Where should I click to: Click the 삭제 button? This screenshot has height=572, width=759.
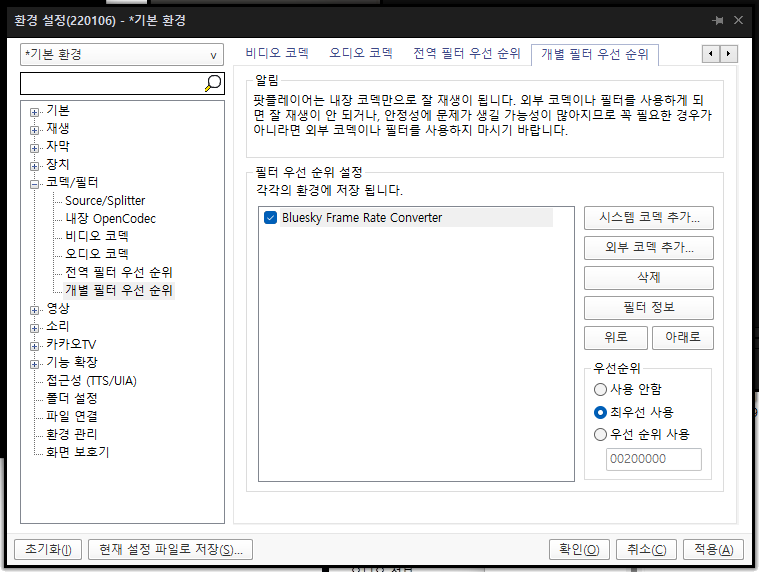649,278
